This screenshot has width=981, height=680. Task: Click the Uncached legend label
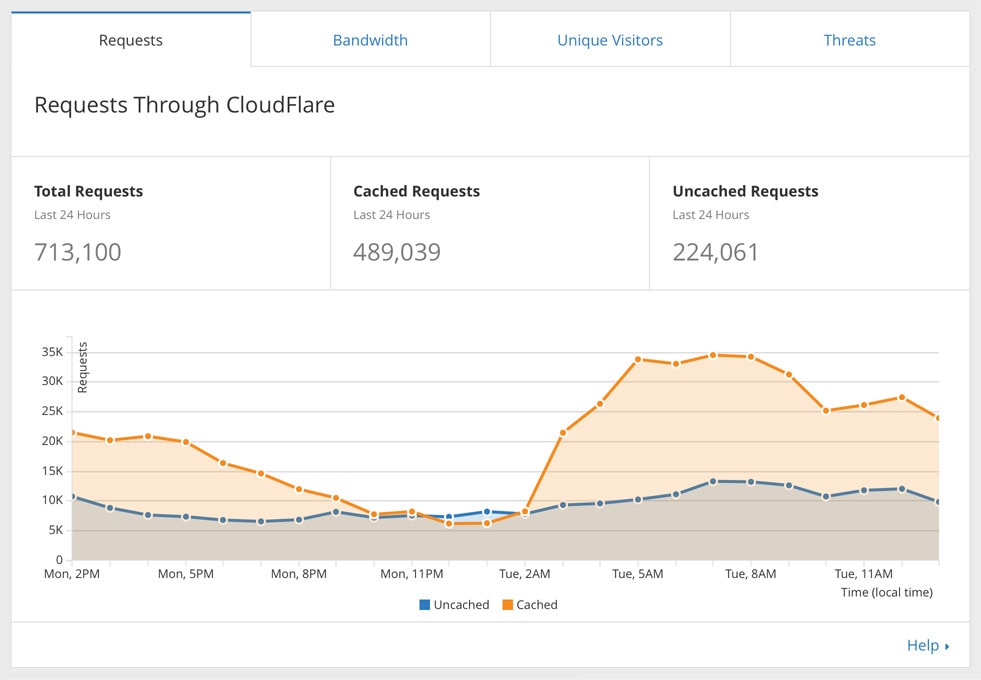461,605
